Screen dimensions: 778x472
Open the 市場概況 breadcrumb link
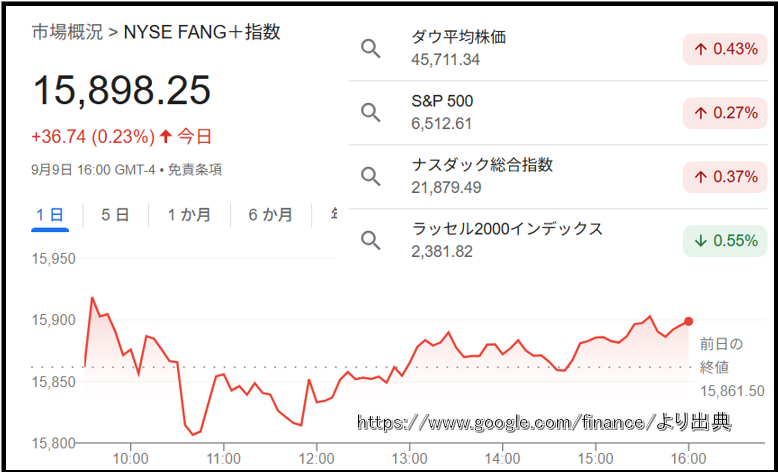click(67, 32)
